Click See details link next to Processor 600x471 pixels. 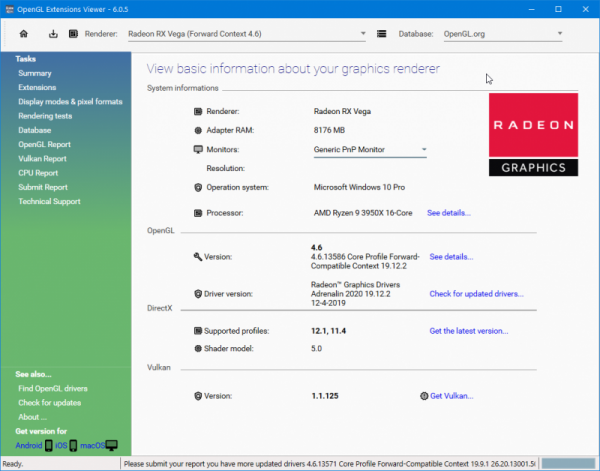(448, 213)
